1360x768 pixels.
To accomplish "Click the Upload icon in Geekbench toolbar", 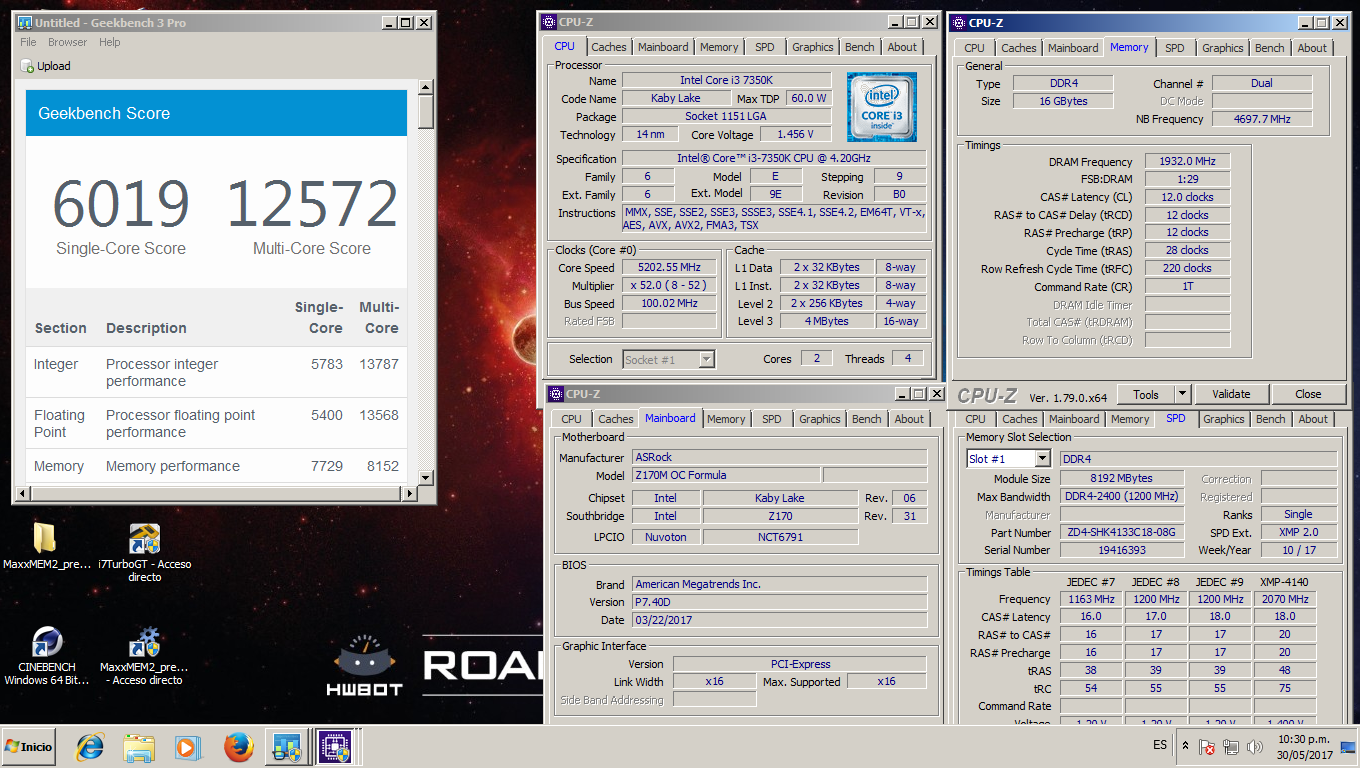I will 27,66.
